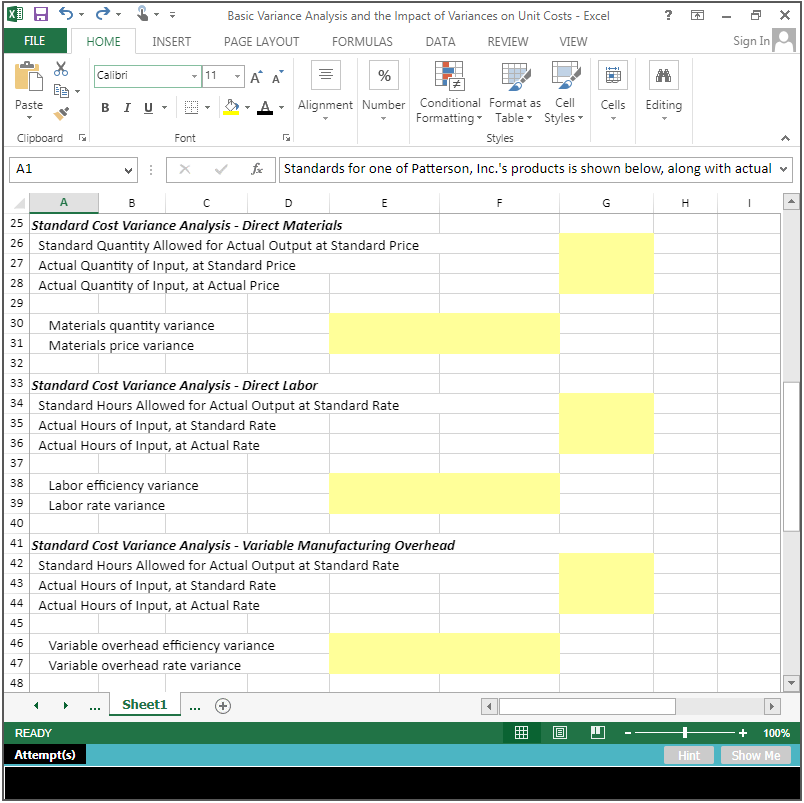804x803 pixels.
Task: Switch to the REVIEW tab
Action: tap(508, 42)
